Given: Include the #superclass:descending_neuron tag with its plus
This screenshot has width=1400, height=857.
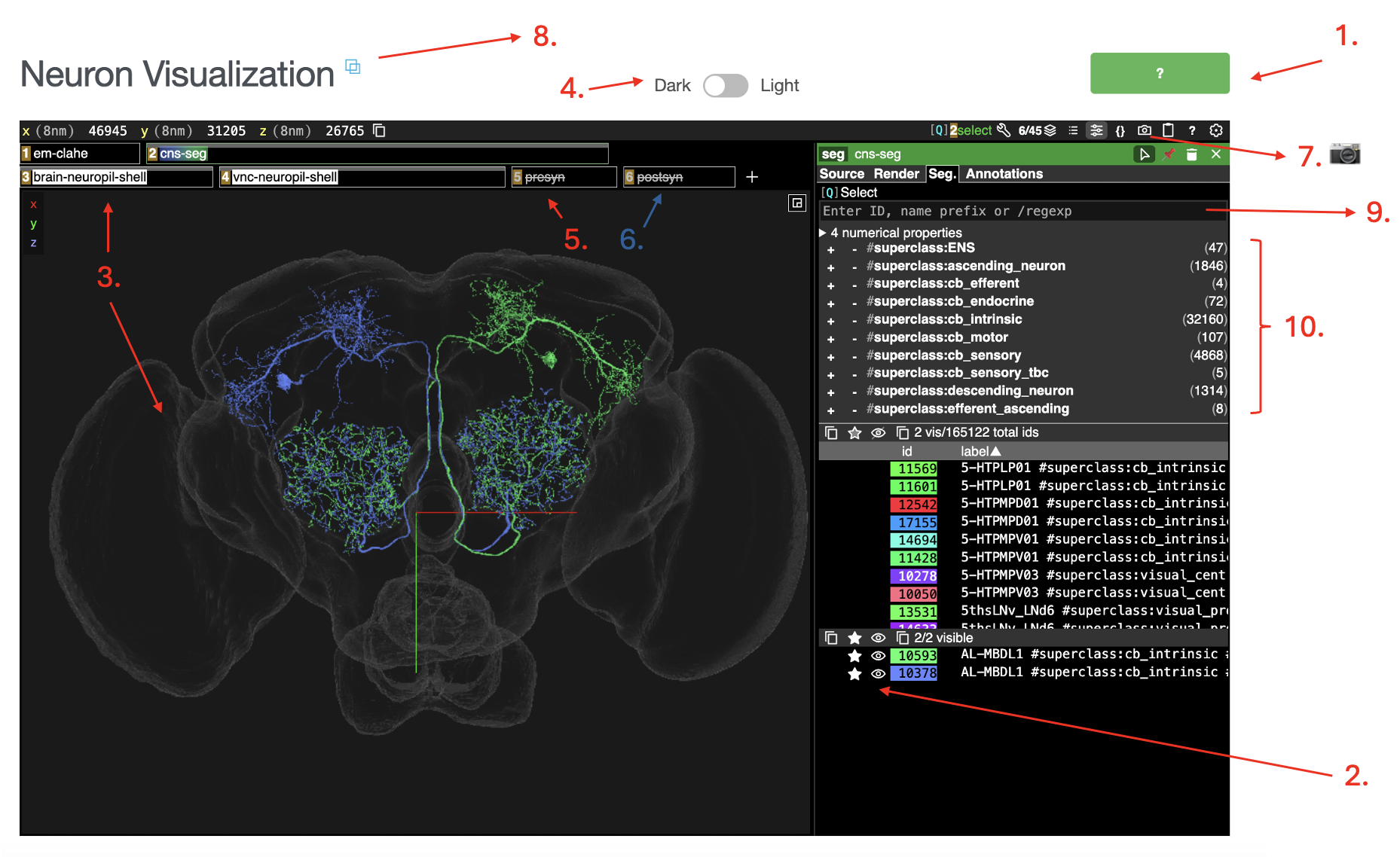Looking at the screenshot, I should point(830,392).
